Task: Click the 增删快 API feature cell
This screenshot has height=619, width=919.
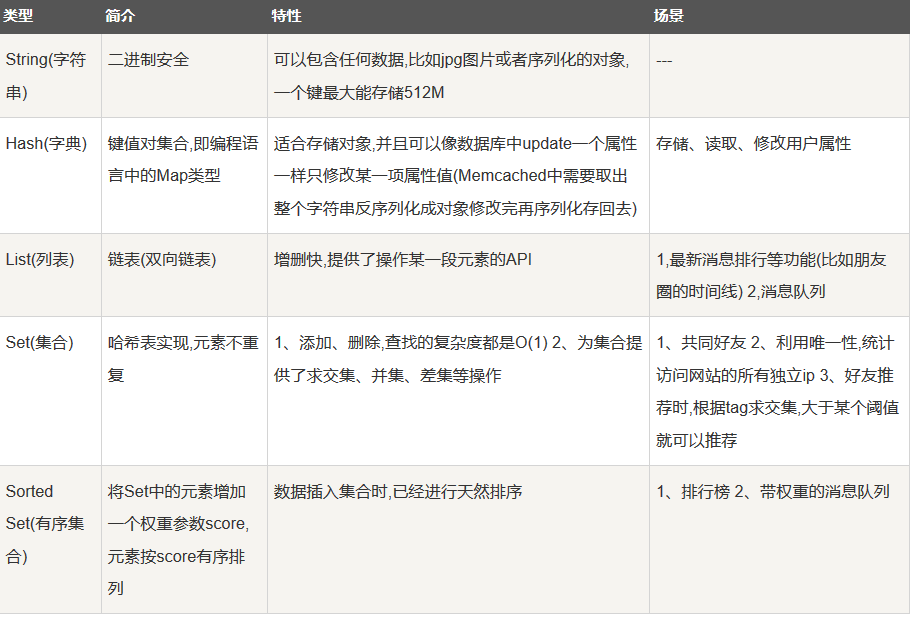Action: pyautogui.click(x=458, y=275)
